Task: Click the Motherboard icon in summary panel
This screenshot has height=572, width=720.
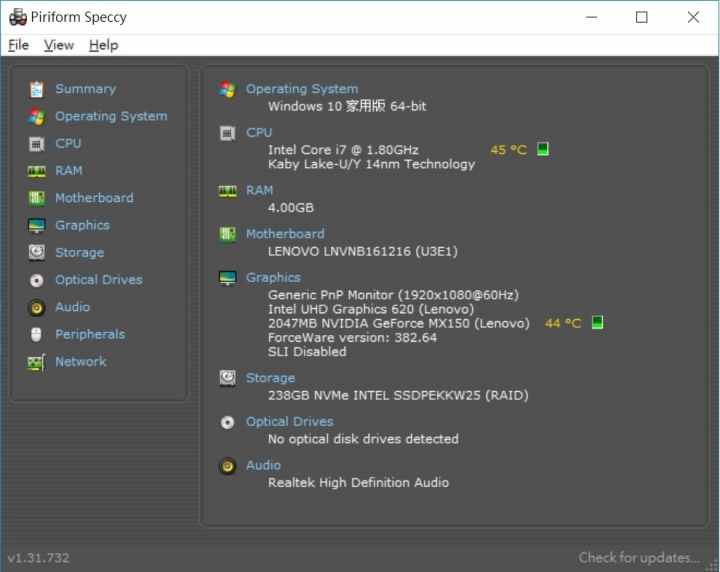Action: [x=227, y=235]
